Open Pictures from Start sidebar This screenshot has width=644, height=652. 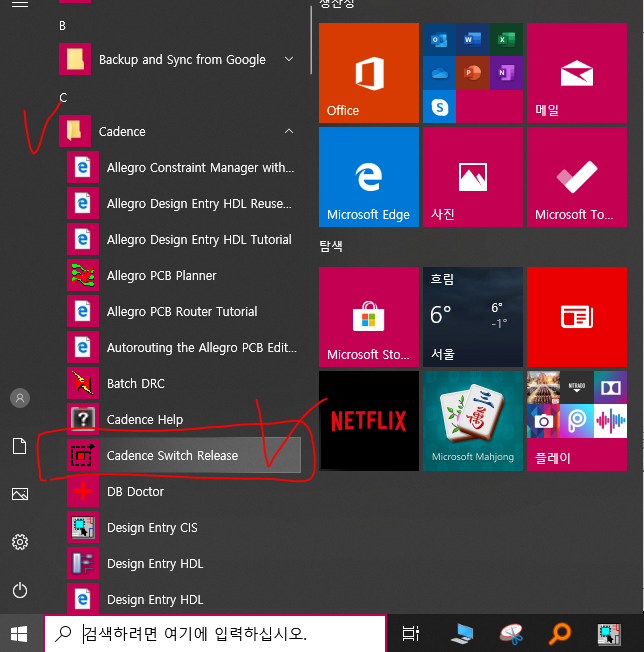click(20, 494)
